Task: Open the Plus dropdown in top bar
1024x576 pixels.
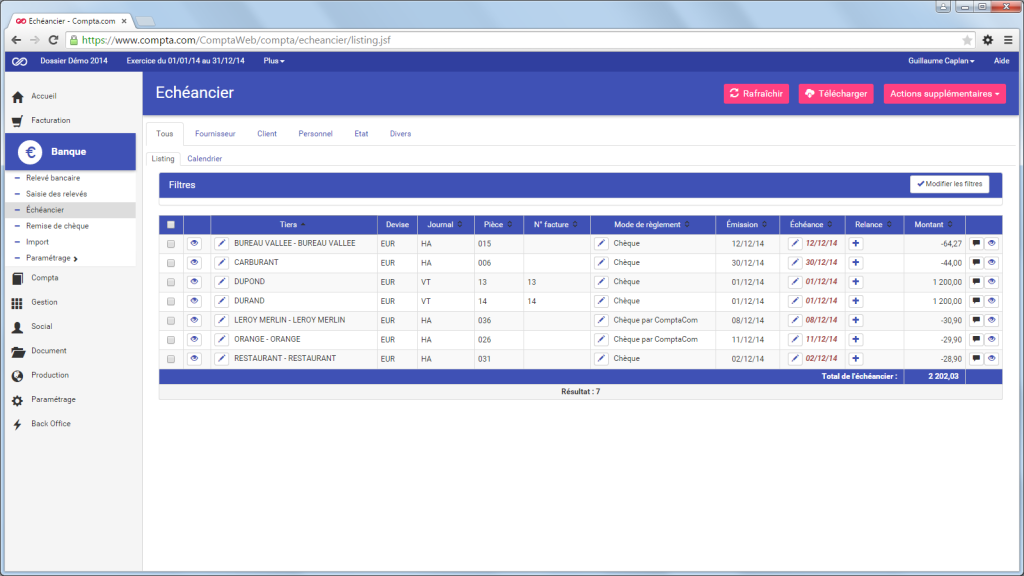Action: click(274, 61)
